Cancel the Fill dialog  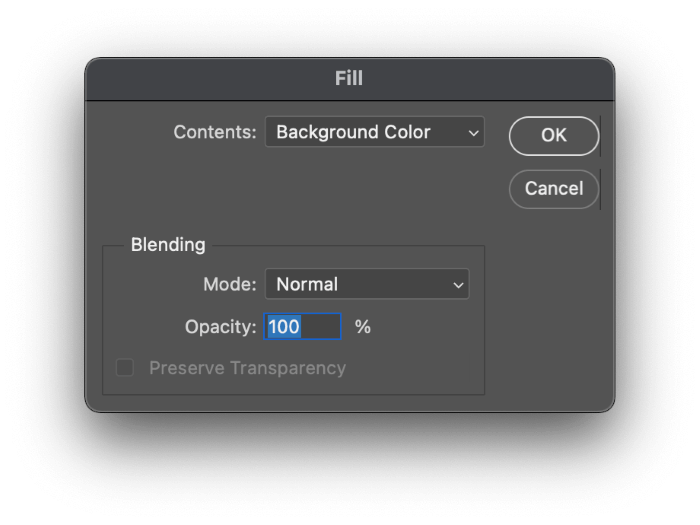pos(553,188)
